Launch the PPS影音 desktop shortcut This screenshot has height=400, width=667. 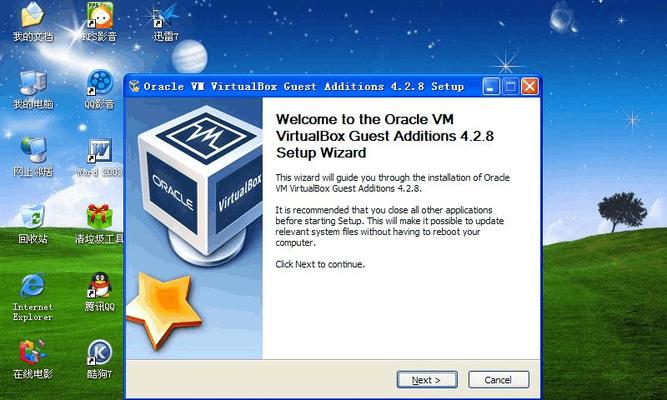pos(100,15)
